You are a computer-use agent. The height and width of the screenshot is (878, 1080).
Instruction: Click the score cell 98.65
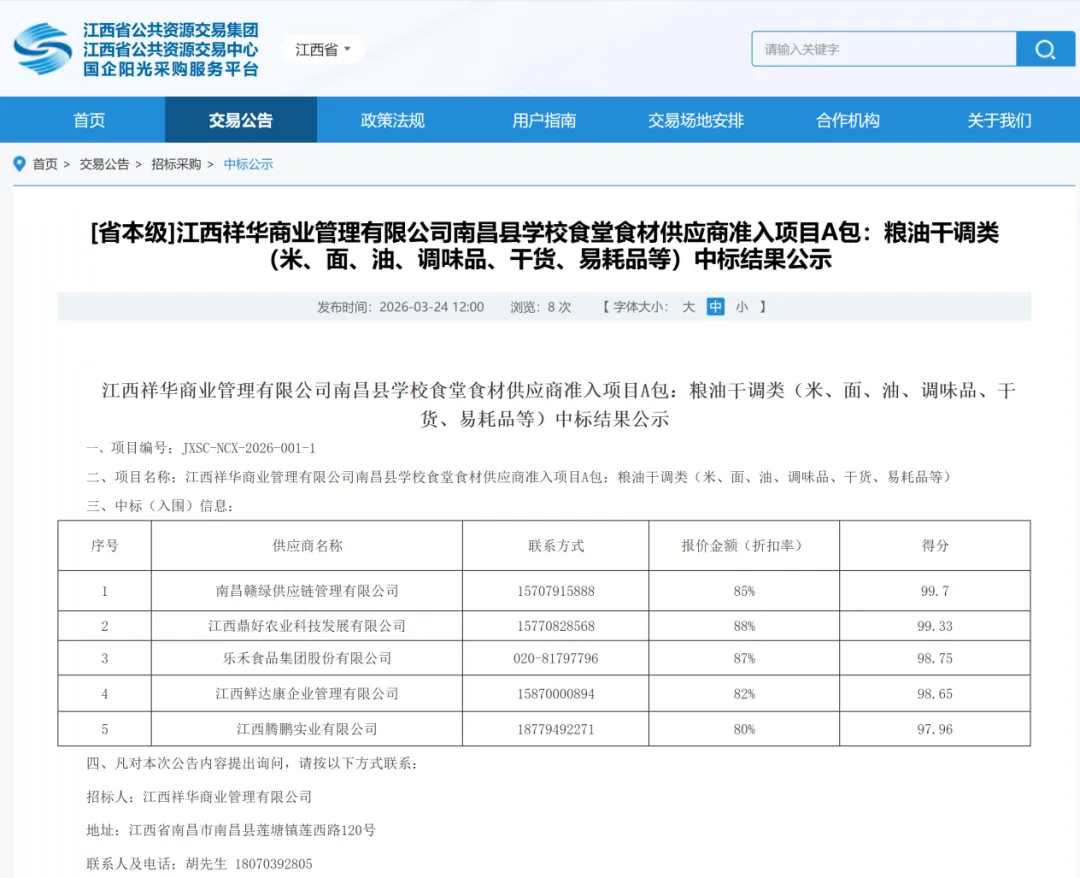(x=935, y=693)
